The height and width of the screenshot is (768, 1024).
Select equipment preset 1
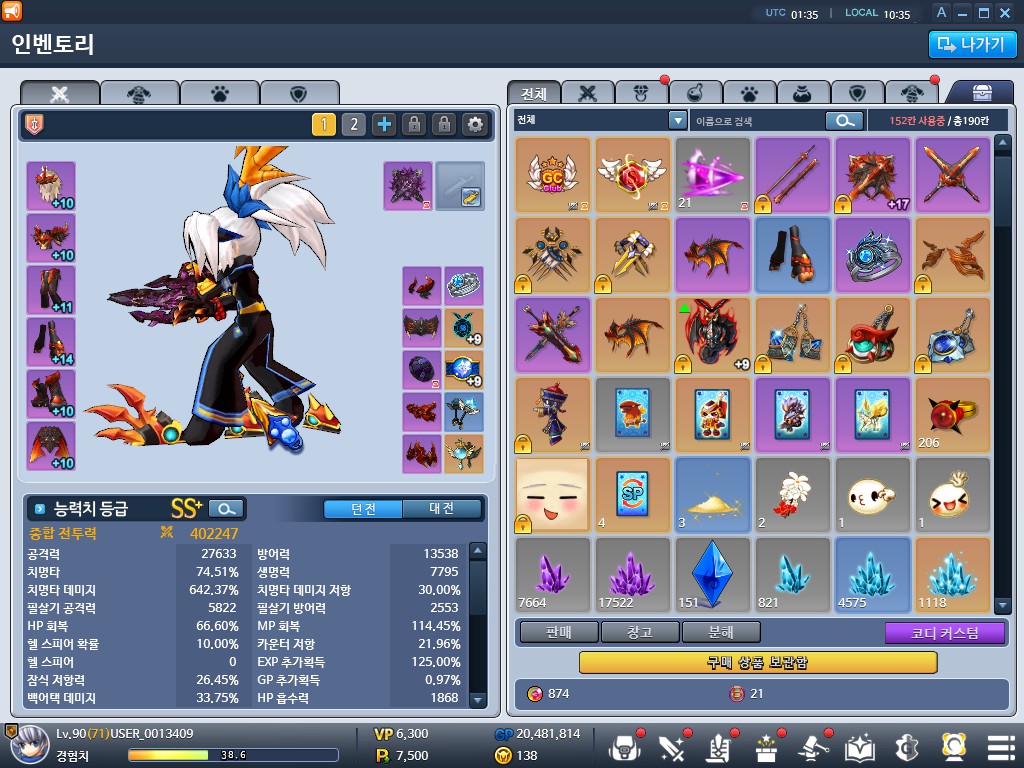(x=324, y=124)
